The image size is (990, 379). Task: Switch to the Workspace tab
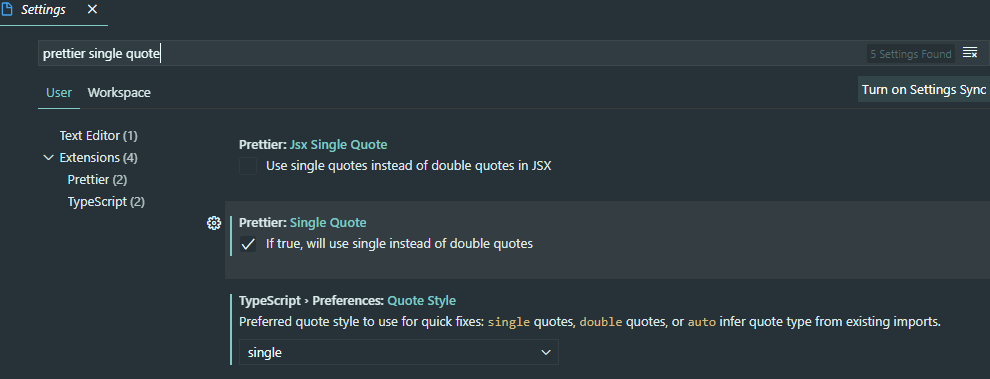coord(119,92)
